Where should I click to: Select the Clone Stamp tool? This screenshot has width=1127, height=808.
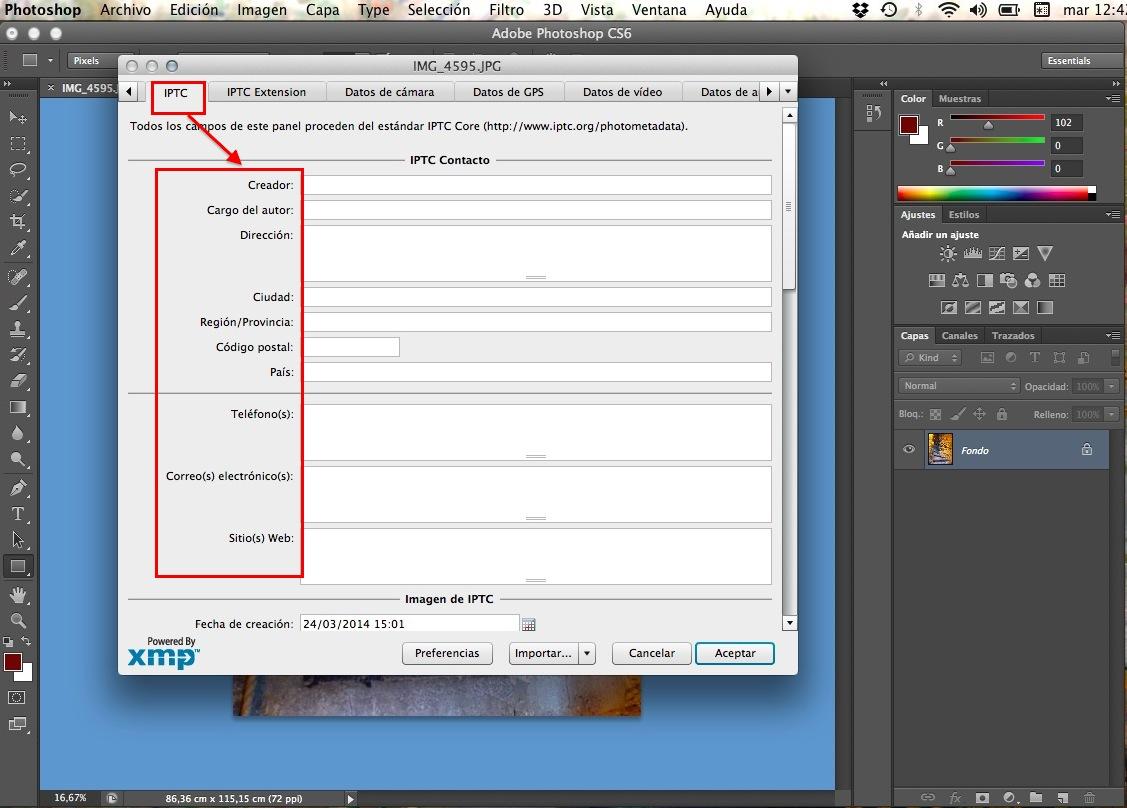pyautogui.click(x=18, y=328)
